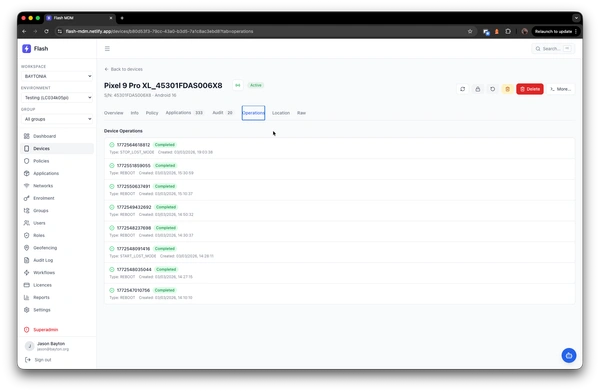Open the Roles icon in the sidebar
Screen dimensions: 600x392
pos(26,235)
